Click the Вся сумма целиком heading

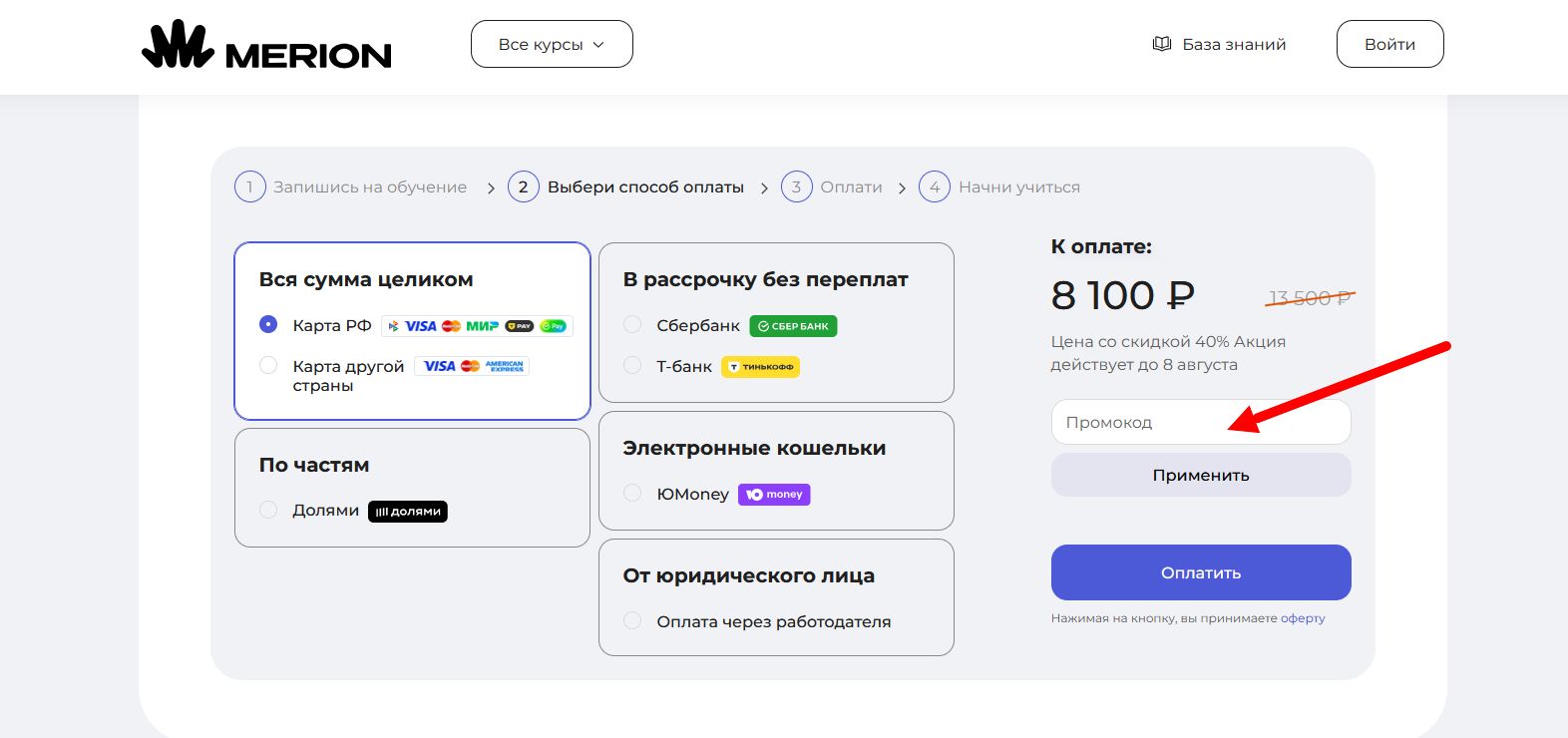366,279
